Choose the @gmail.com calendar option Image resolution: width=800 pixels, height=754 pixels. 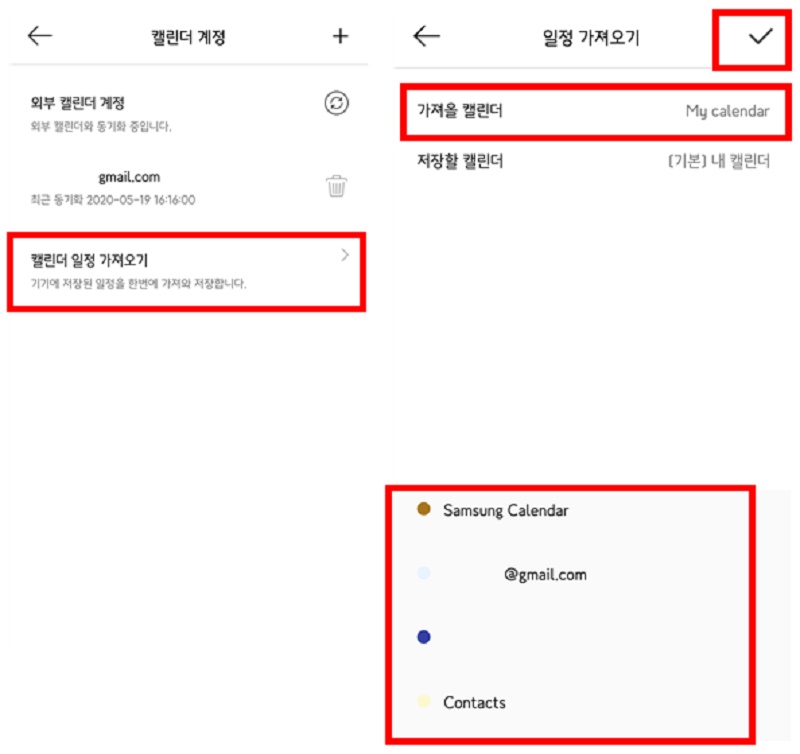click(x=545, y=574)
